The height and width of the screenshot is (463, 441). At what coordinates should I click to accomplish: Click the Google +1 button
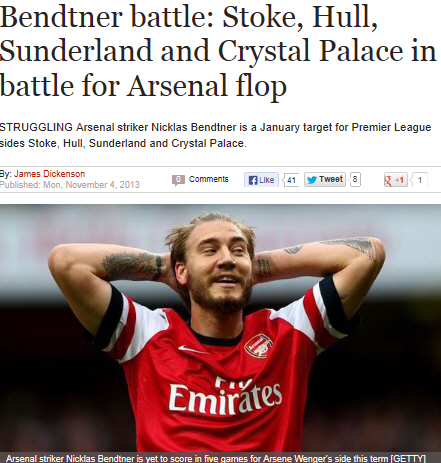pyautogui.click(x=395, y=180)
